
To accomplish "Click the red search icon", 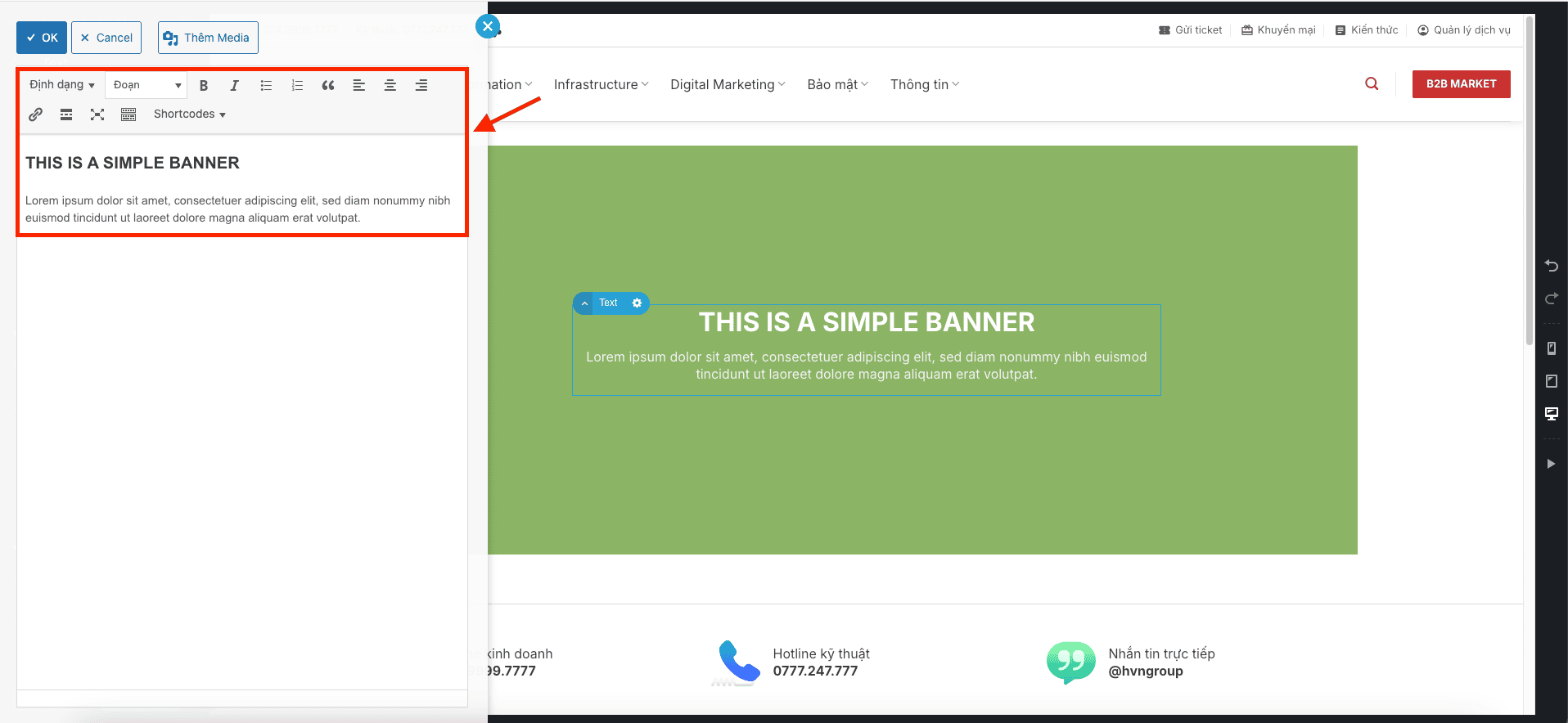I will (x=1372, y=83).
